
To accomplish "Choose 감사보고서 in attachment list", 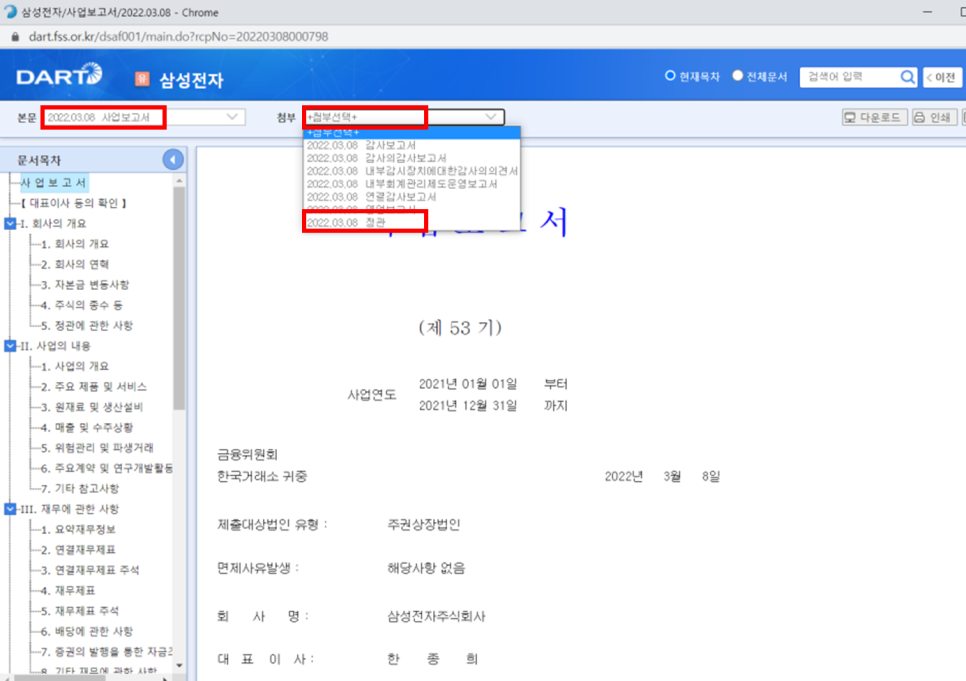I will click(x=412, y=145).
